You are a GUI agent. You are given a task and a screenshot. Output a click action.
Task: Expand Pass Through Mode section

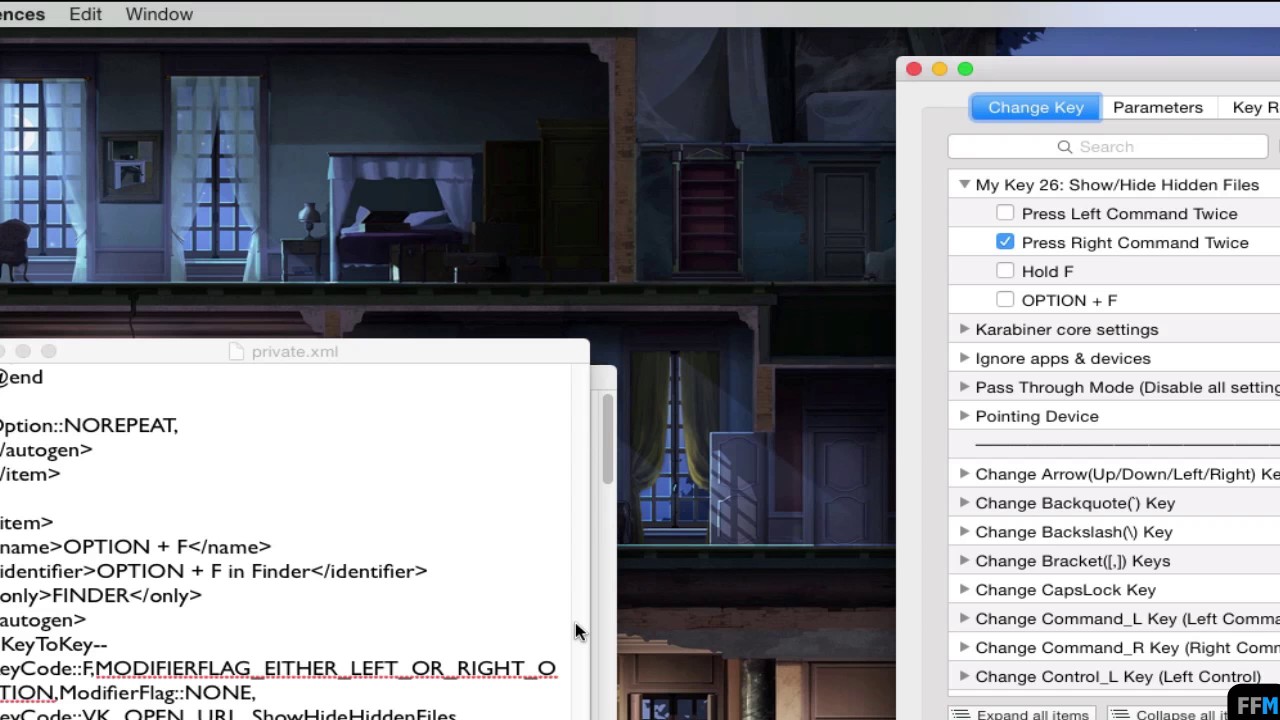964,387
